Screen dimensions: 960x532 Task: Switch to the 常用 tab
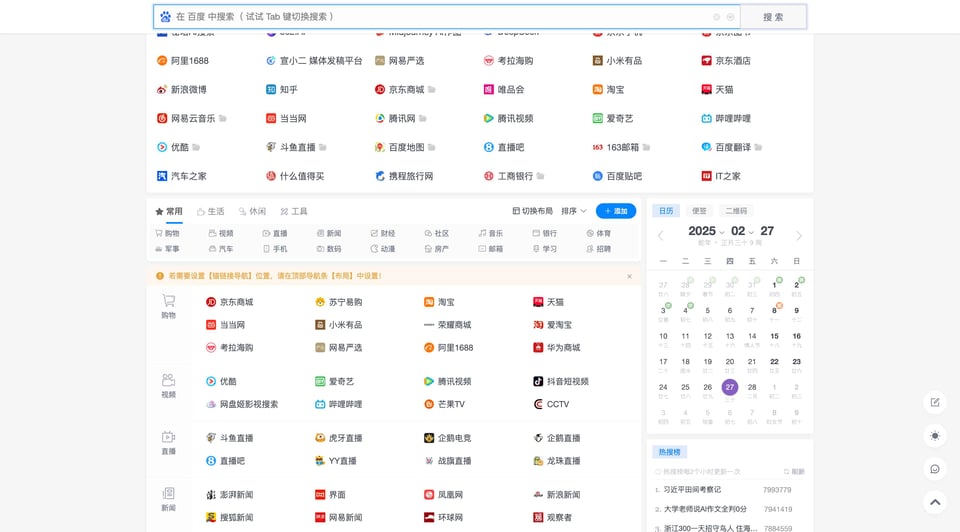tap(169, 211)
